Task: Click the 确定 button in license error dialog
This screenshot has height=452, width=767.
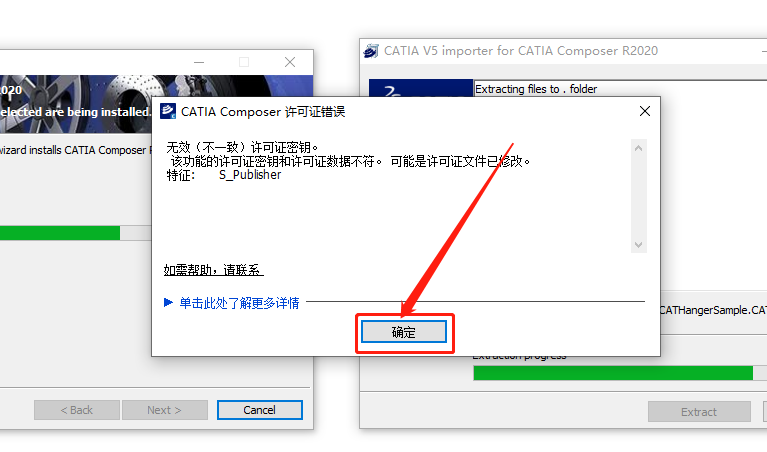Action: point(404,332)
